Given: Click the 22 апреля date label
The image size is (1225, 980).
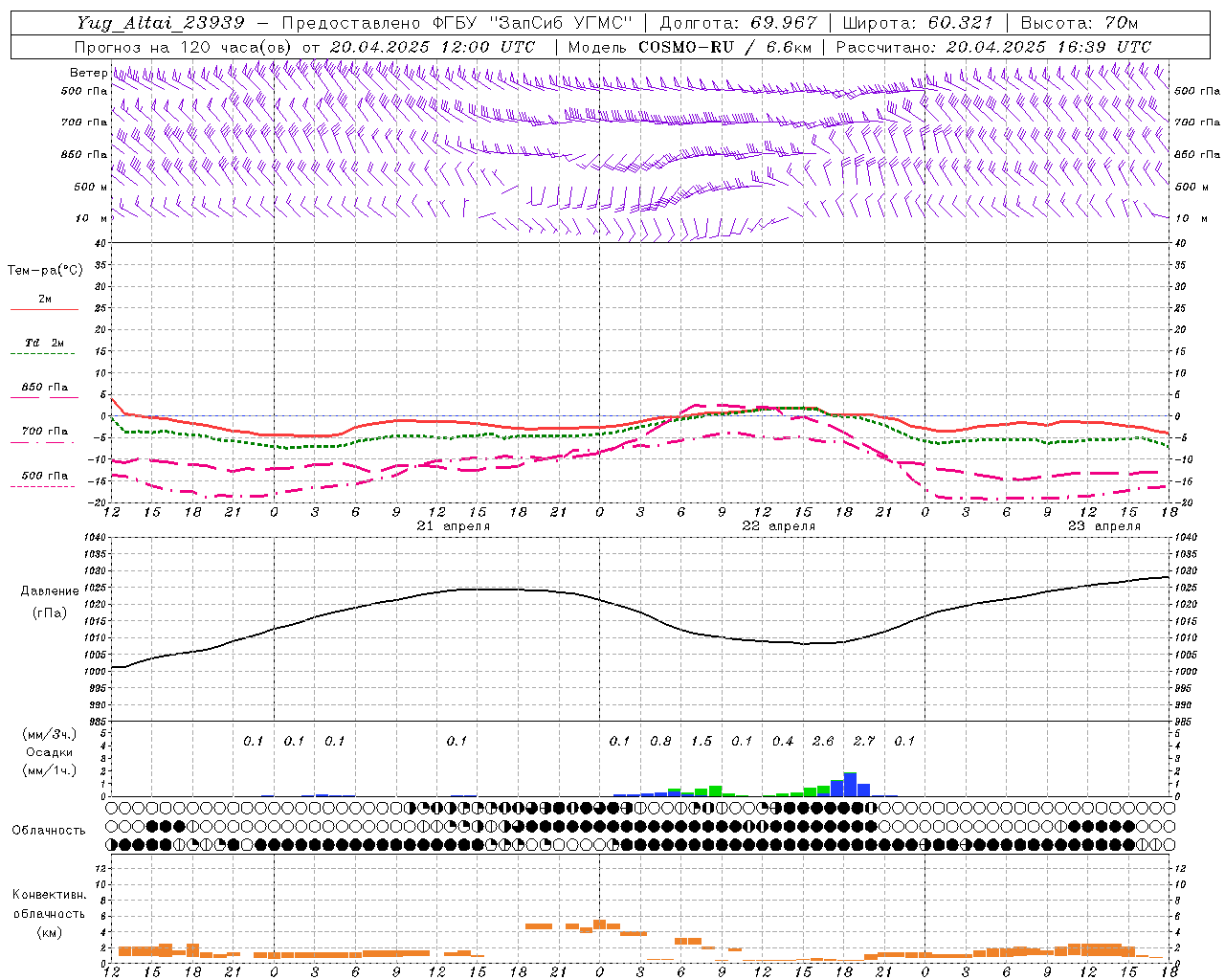Looking at the screenshot, I should 779,526.
